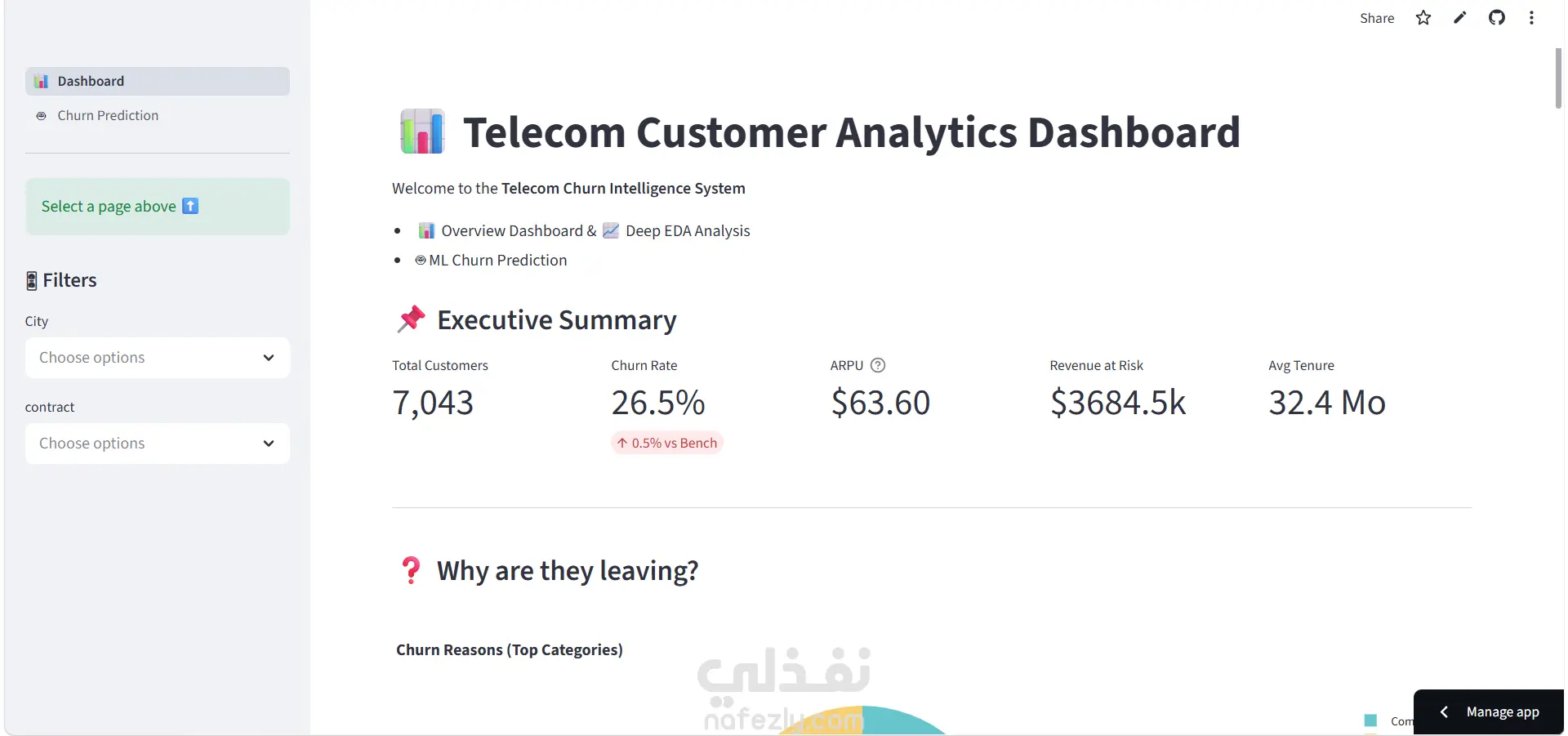The image size is (1568, 736).
Task: Open the Manage app button
Action: (1488, 712)
